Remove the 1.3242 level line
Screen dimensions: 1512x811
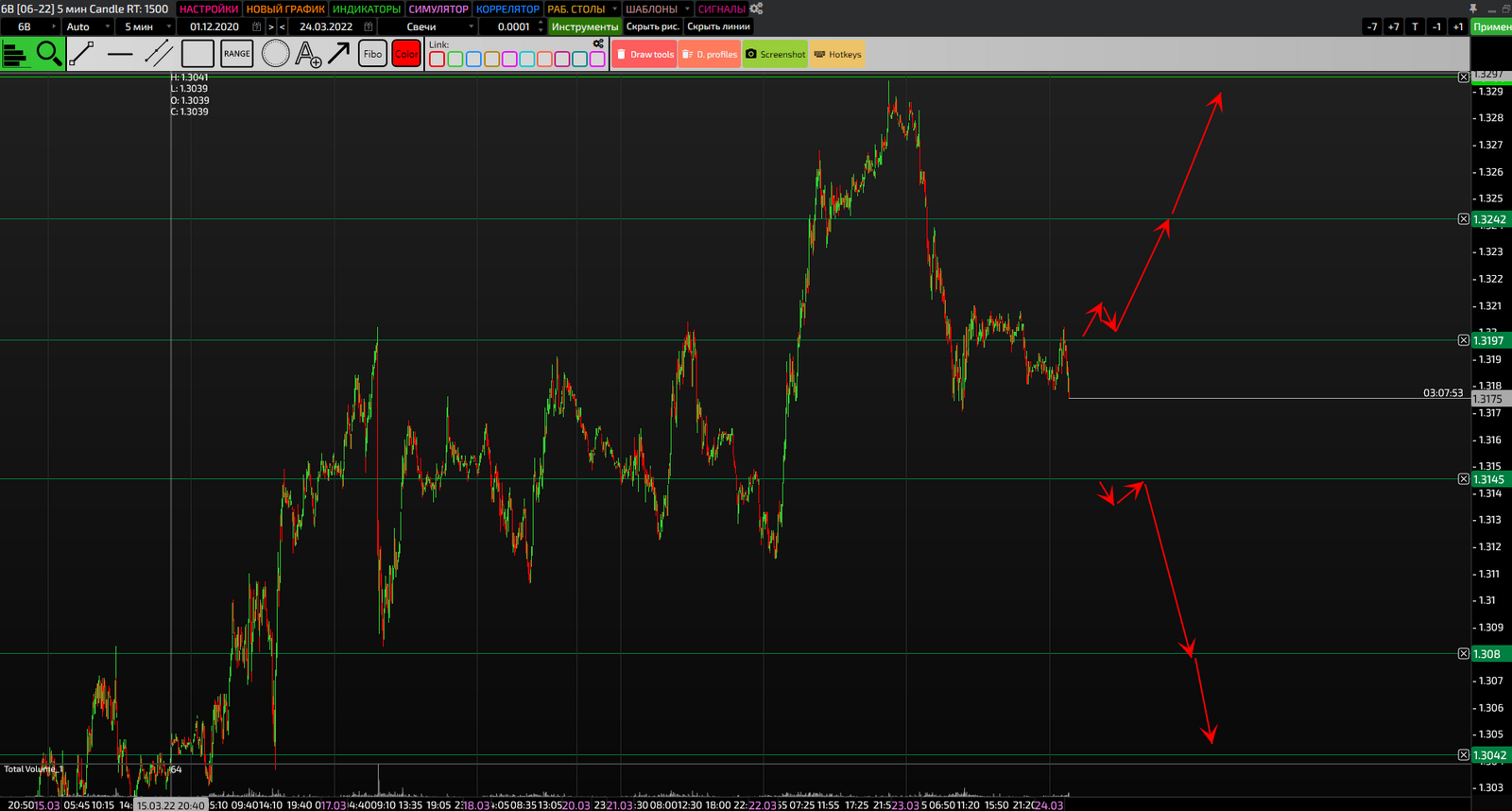(x=1464, y=219)
